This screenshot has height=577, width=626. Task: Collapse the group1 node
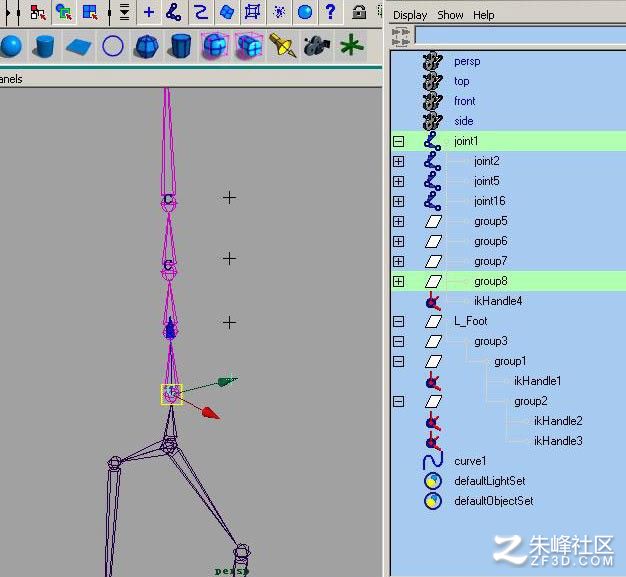pyautogui.click(x=398, y=361)
